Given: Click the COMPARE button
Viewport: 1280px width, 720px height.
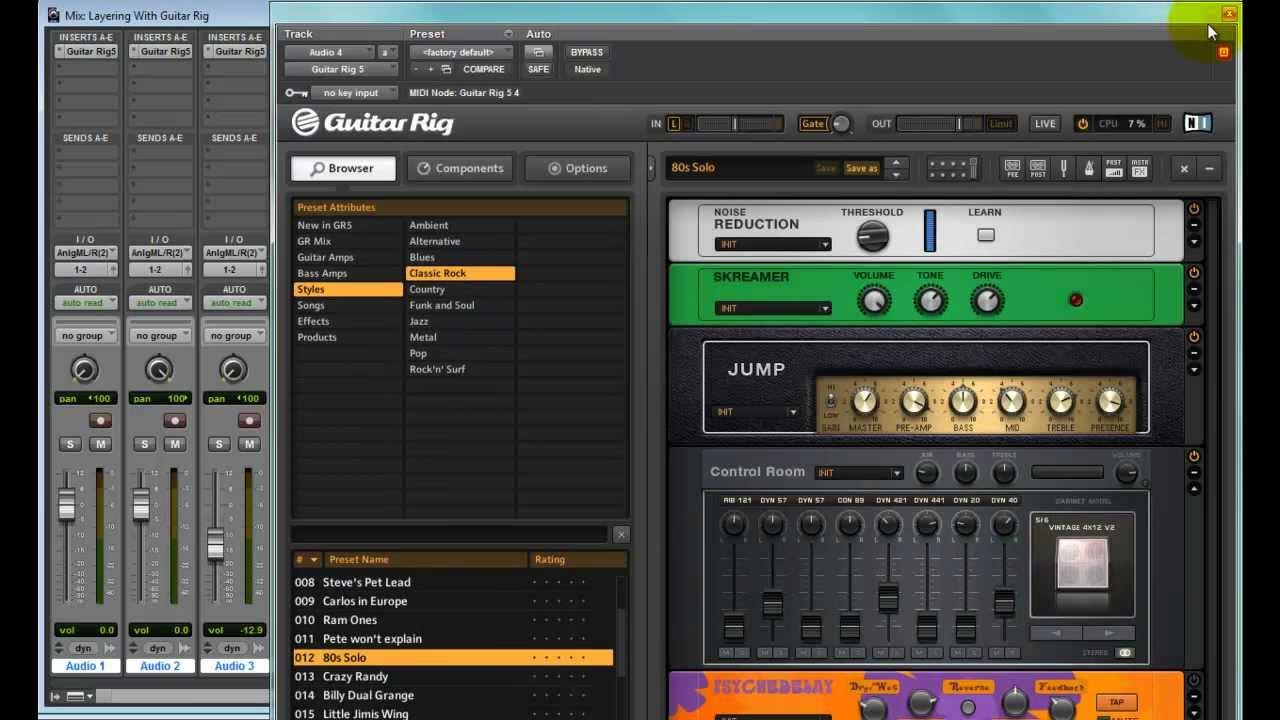Looking at the screenshot, I should [x=484, y=69].
